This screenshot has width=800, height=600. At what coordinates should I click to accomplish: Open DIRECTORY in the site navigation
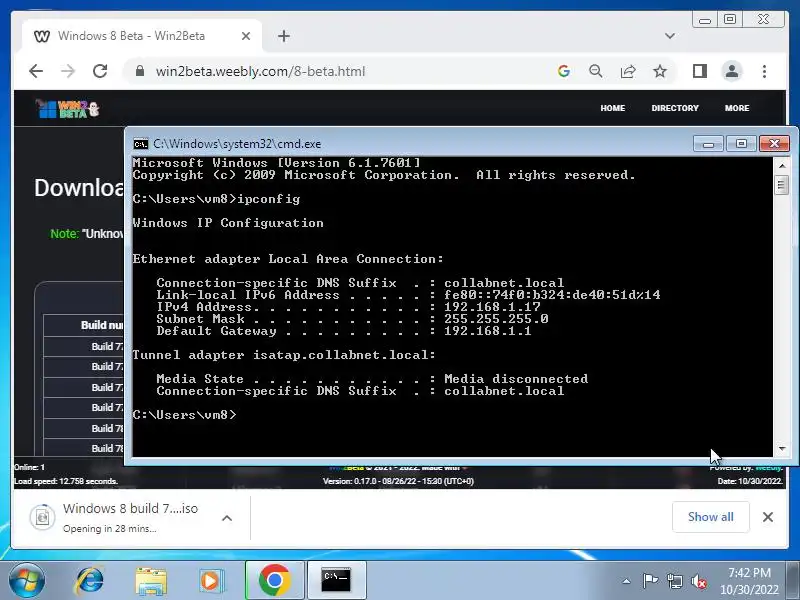[x=674, y=108]
